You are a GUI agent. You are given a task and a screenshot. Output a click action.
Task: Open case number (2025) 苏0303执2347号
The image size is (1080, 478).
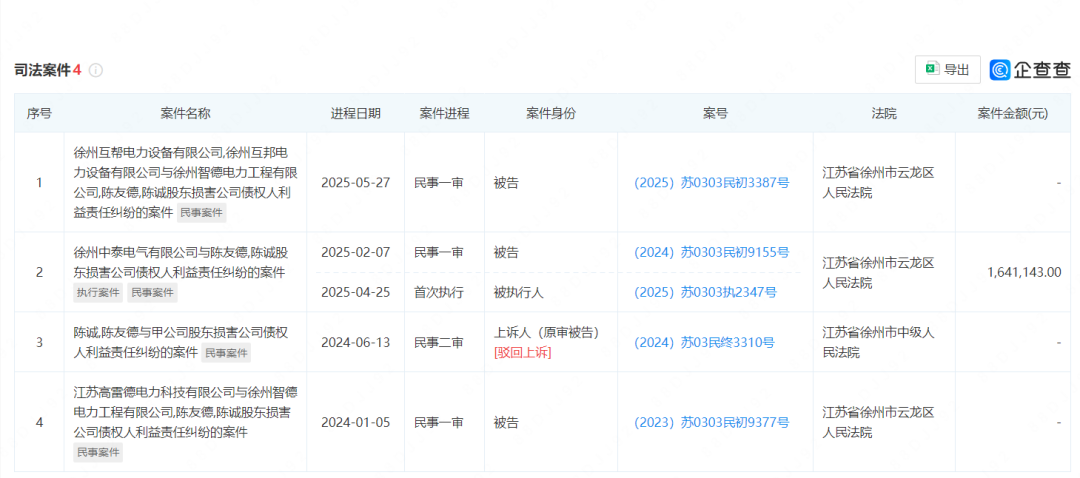[x=705, y=292]
